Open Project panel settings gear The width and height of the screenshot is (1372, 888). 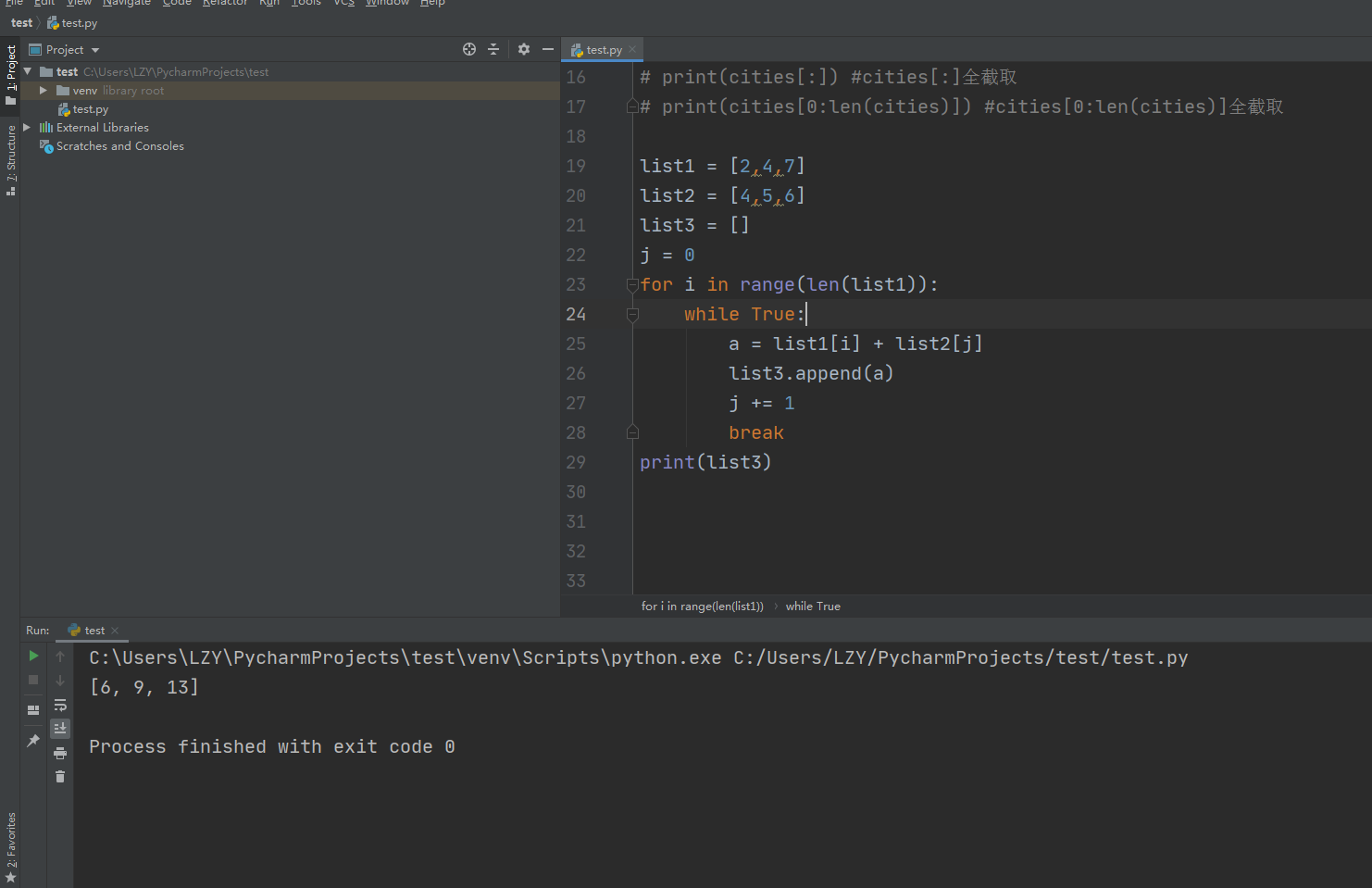click(x=524, y=49)
